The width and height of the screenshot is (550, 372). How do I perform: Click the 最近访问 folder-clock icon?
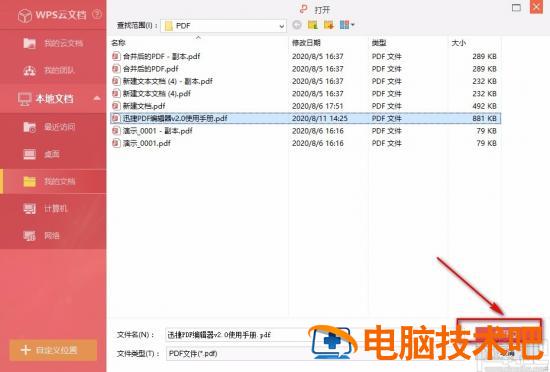tap(29, 127)
